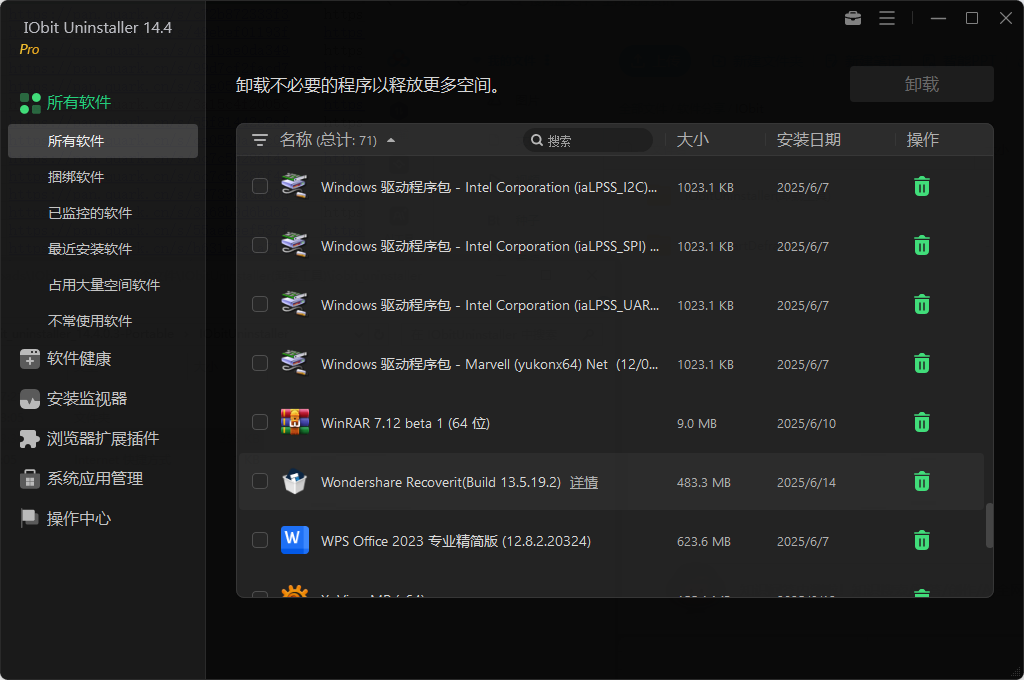This screenshot has width=1024, height=680.
Task: Select 所有软件 sub-item in sidebar
Action: [x=103, y=141]
